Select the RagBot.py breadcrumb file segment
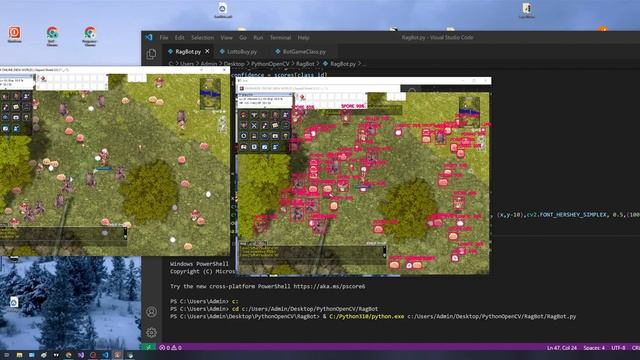 (343, 64)
